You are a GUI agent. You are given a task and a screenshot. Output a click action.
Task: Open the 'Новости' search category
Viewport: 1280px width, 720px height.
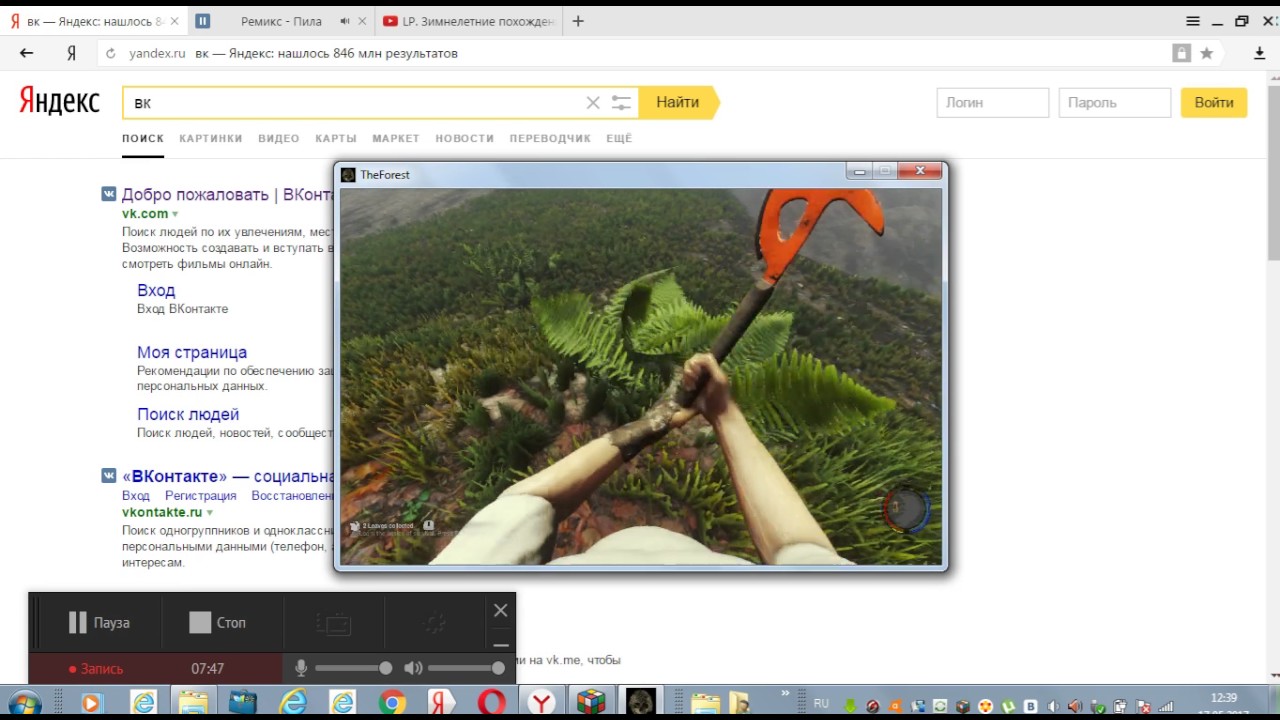(x=465, y=138)
